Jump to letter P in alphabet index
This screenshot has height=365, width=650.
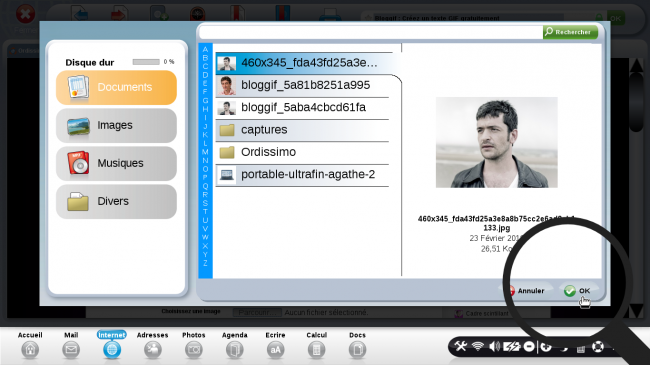205,178
